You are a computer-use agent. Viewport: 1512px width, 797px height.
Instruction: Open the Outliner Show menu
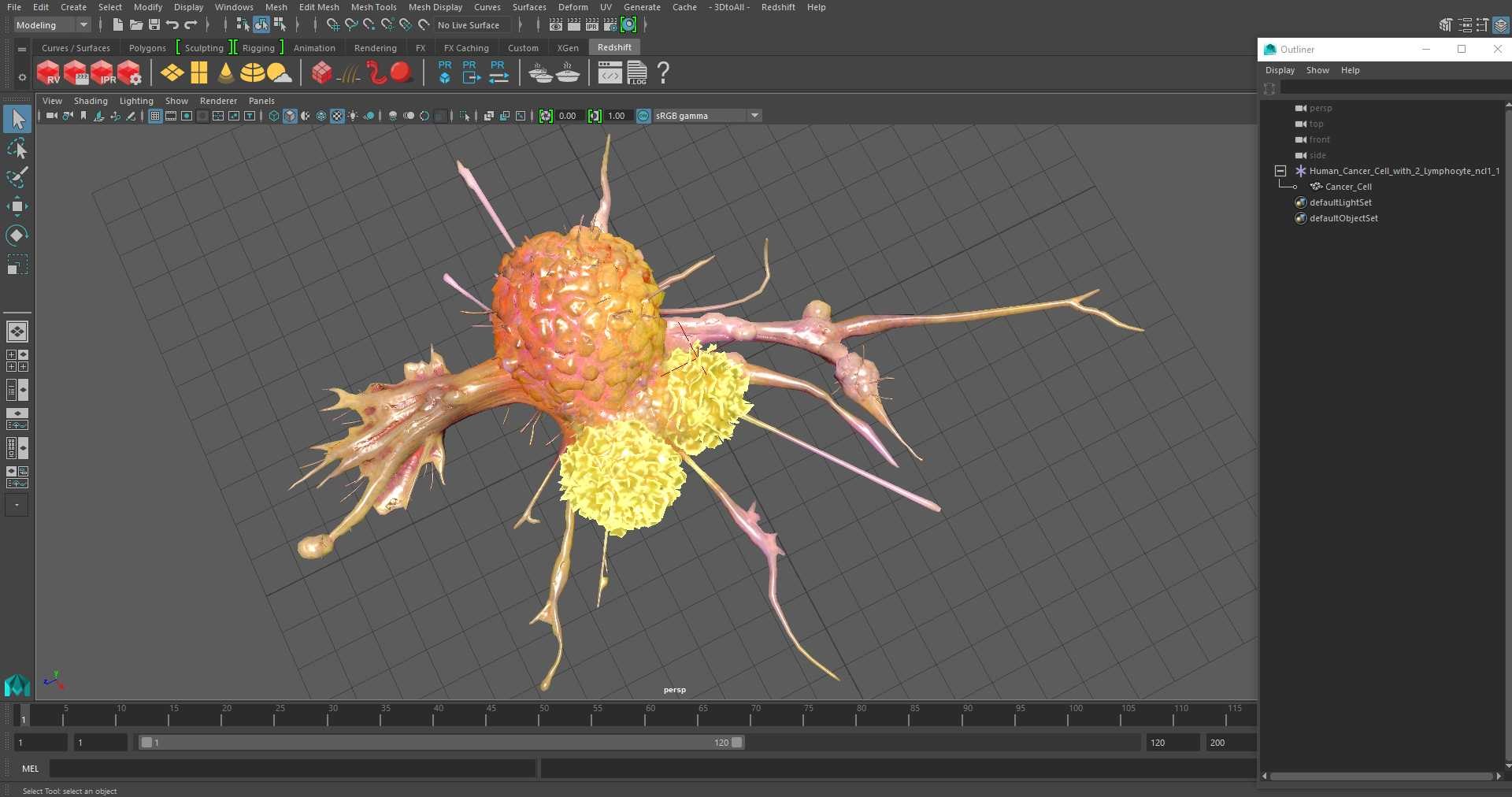coord(1317,70)
